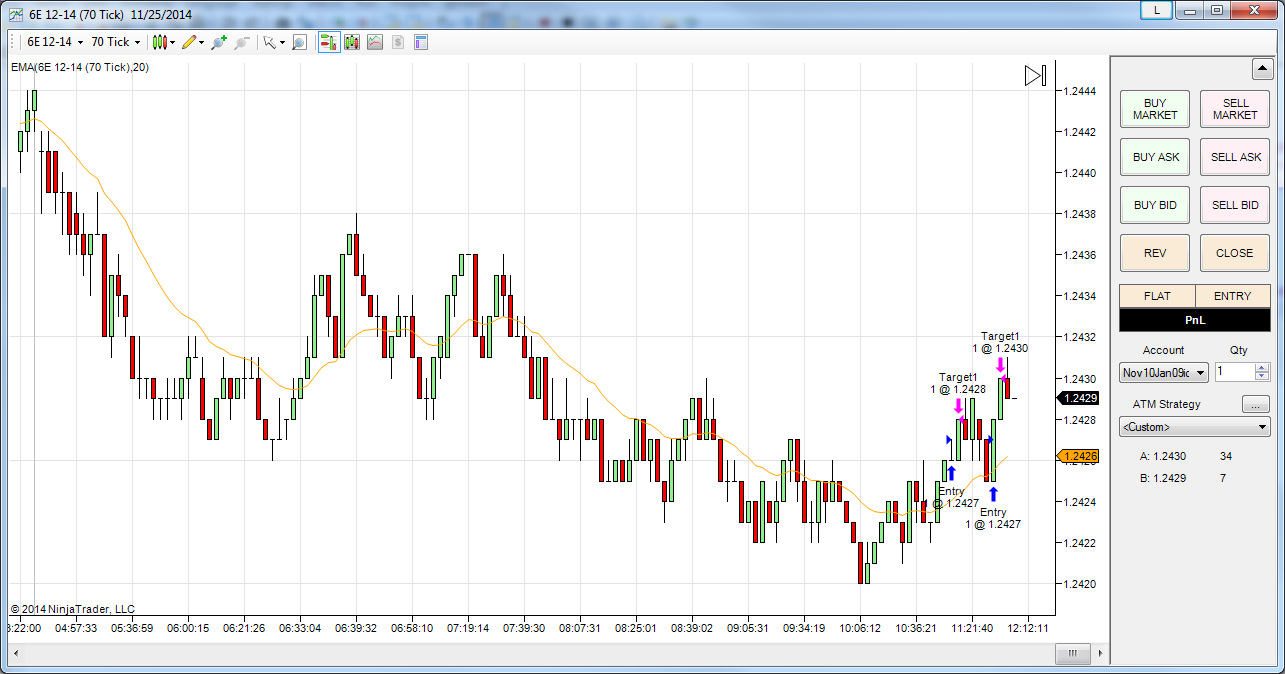Open the zoom frame magnifier tool
Screen dimensions: 1285x674
(x=299, y=42)
